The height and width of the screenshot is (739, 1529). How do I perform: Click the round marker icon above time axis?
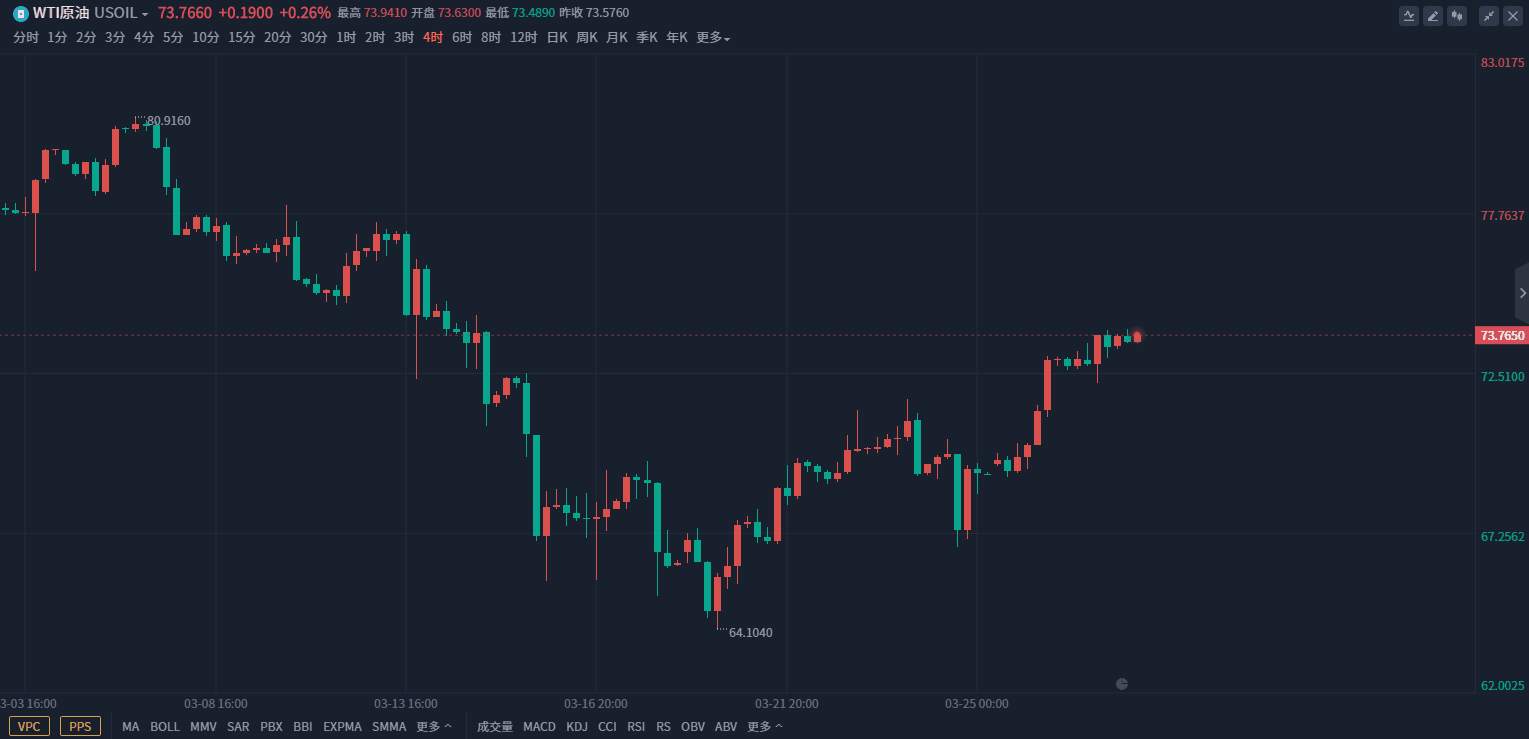click(1122, 684)
